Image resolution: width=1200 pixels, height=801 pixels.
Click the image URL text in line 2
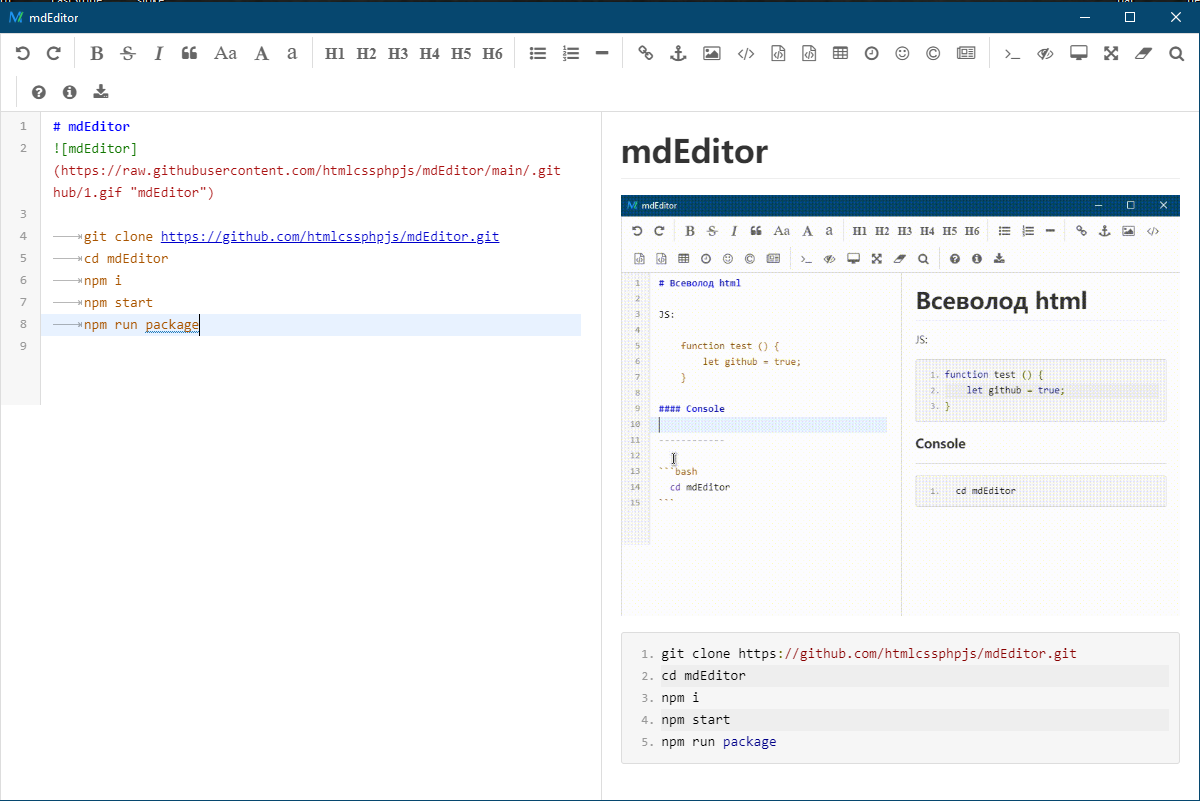click(x=307, y=182)
